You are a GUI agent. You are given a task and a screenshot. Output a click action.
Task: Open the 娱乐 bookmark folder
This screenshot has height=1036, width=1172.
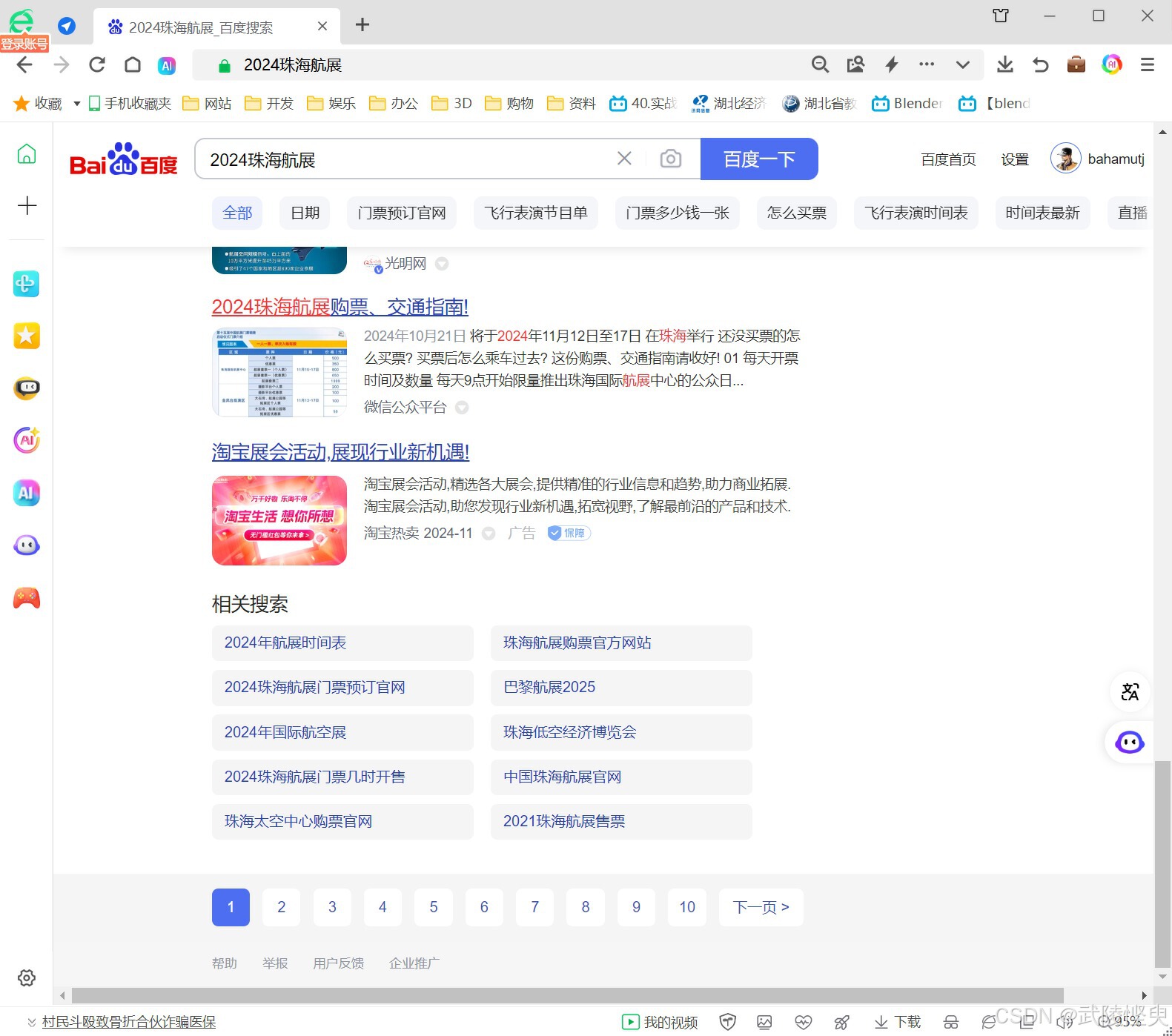(331, 104)
